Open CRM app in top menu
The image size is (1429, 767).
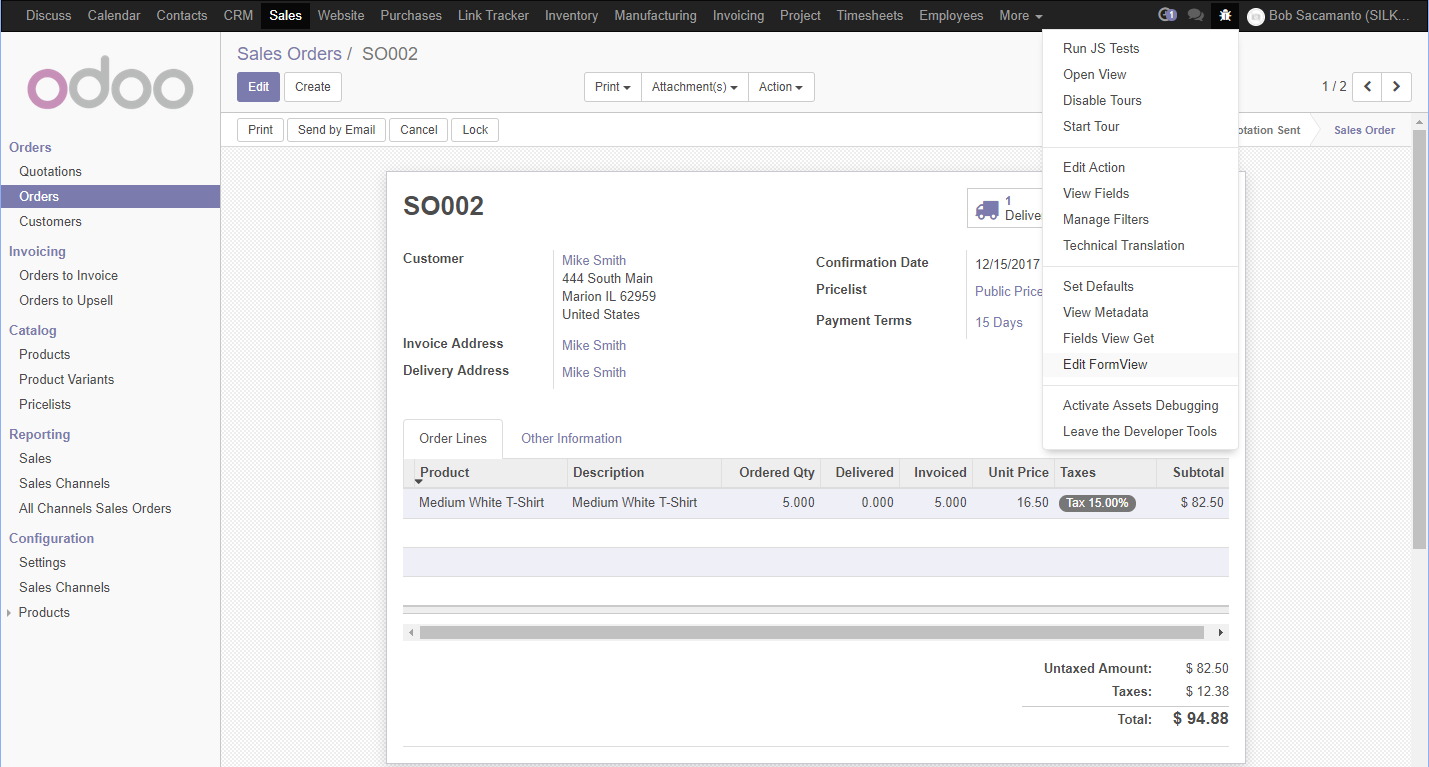(x=238, y=15)
